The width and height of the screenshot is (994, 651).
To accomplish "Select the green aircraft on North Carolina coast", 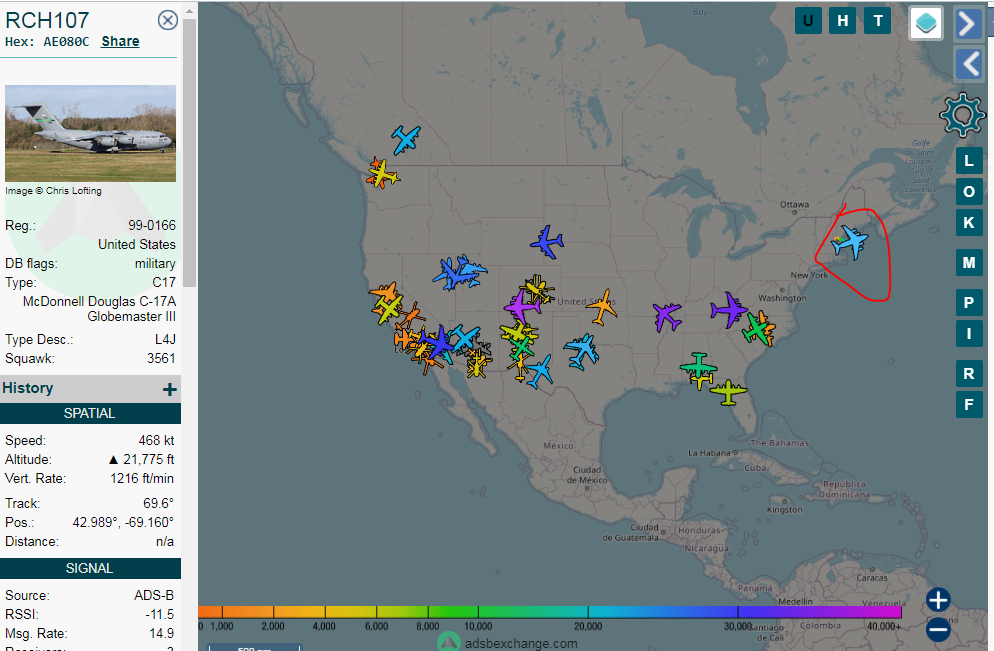I will point(757,328).
